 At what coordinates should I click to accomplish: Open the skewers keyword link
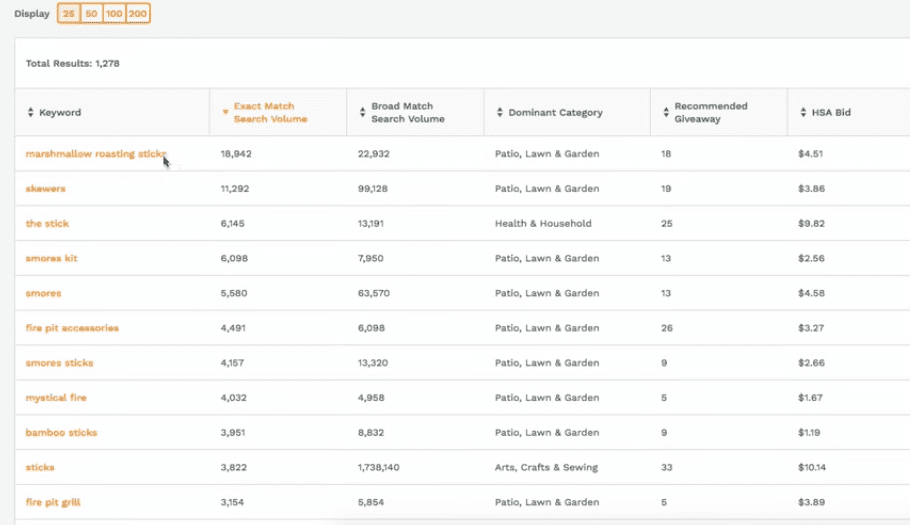[x=45, y=189]
